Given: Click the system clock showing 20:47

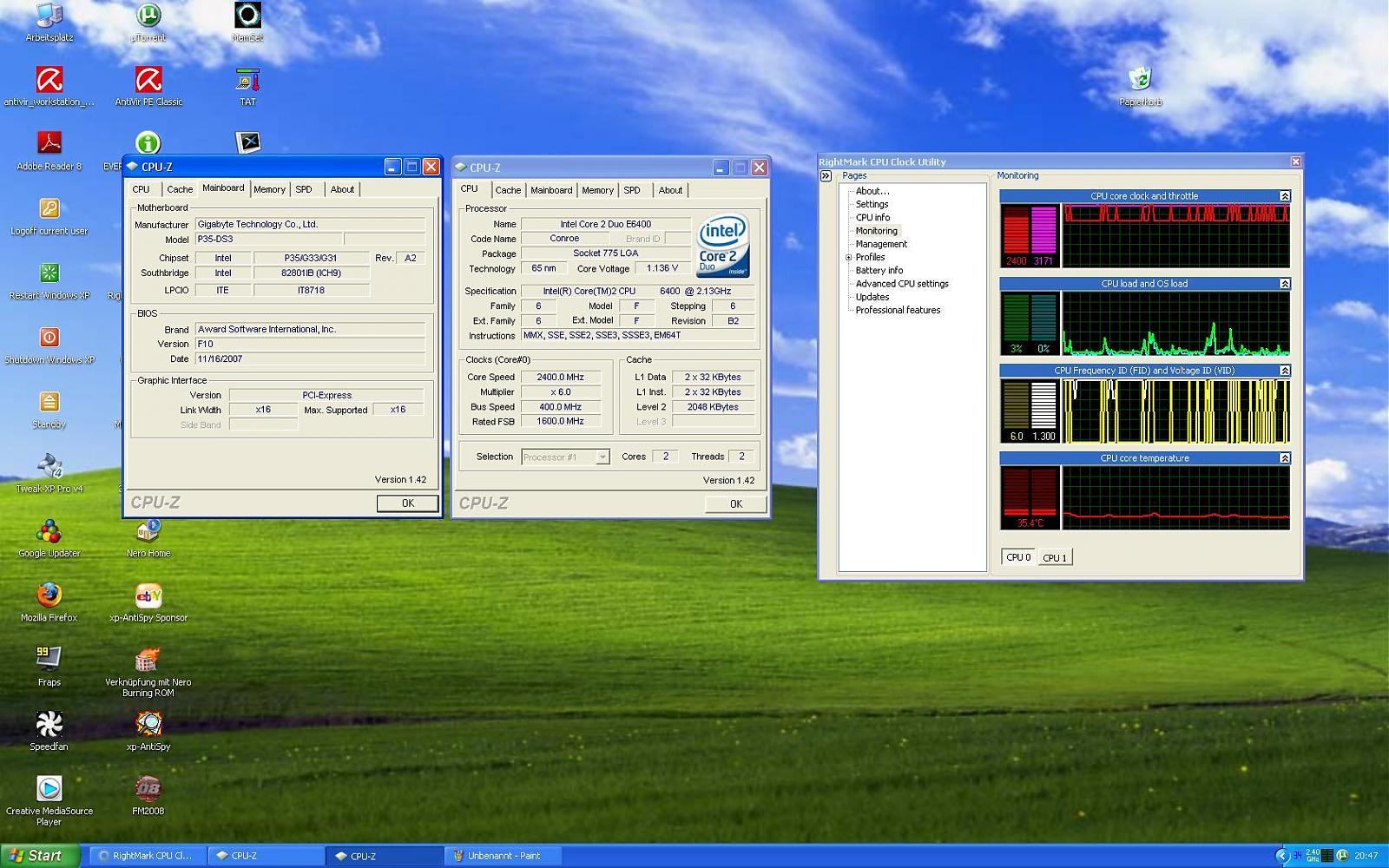Looking at the screenshot, I should point(1366,856).
